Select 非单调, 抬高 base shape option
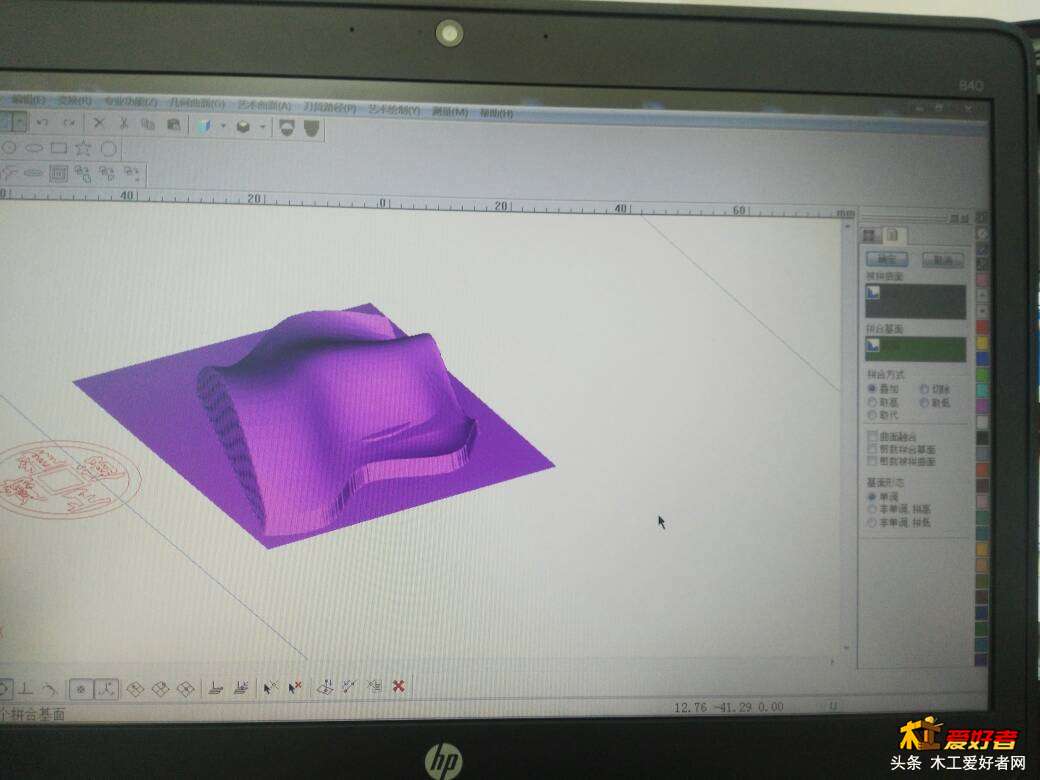 (872, 509)
